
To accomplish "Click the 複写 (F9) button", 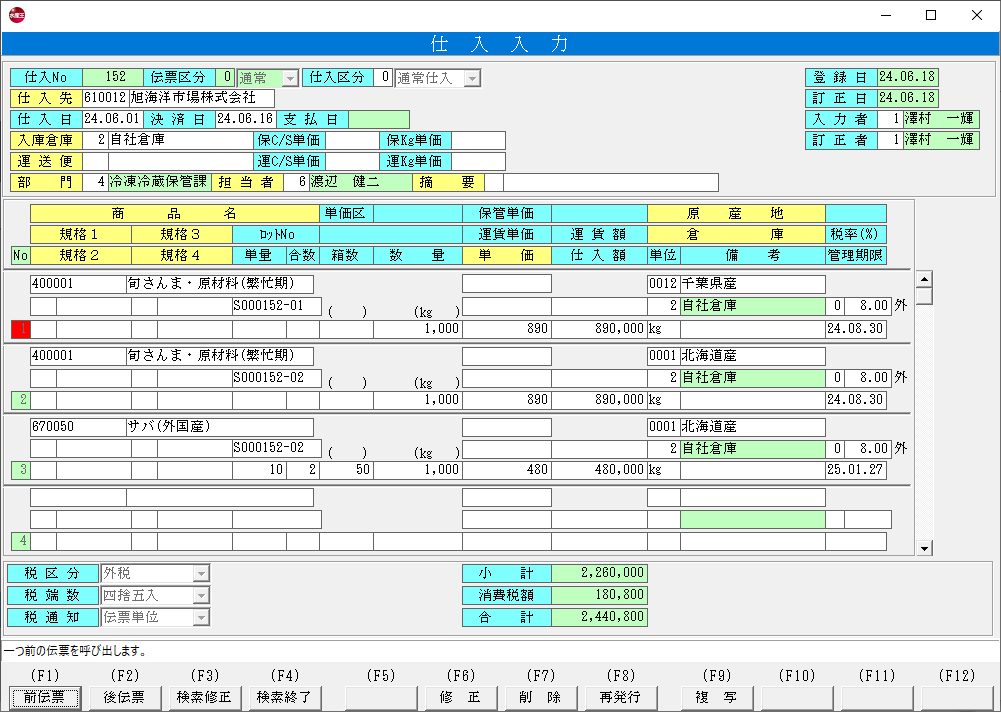I will [x=716, y=697].
